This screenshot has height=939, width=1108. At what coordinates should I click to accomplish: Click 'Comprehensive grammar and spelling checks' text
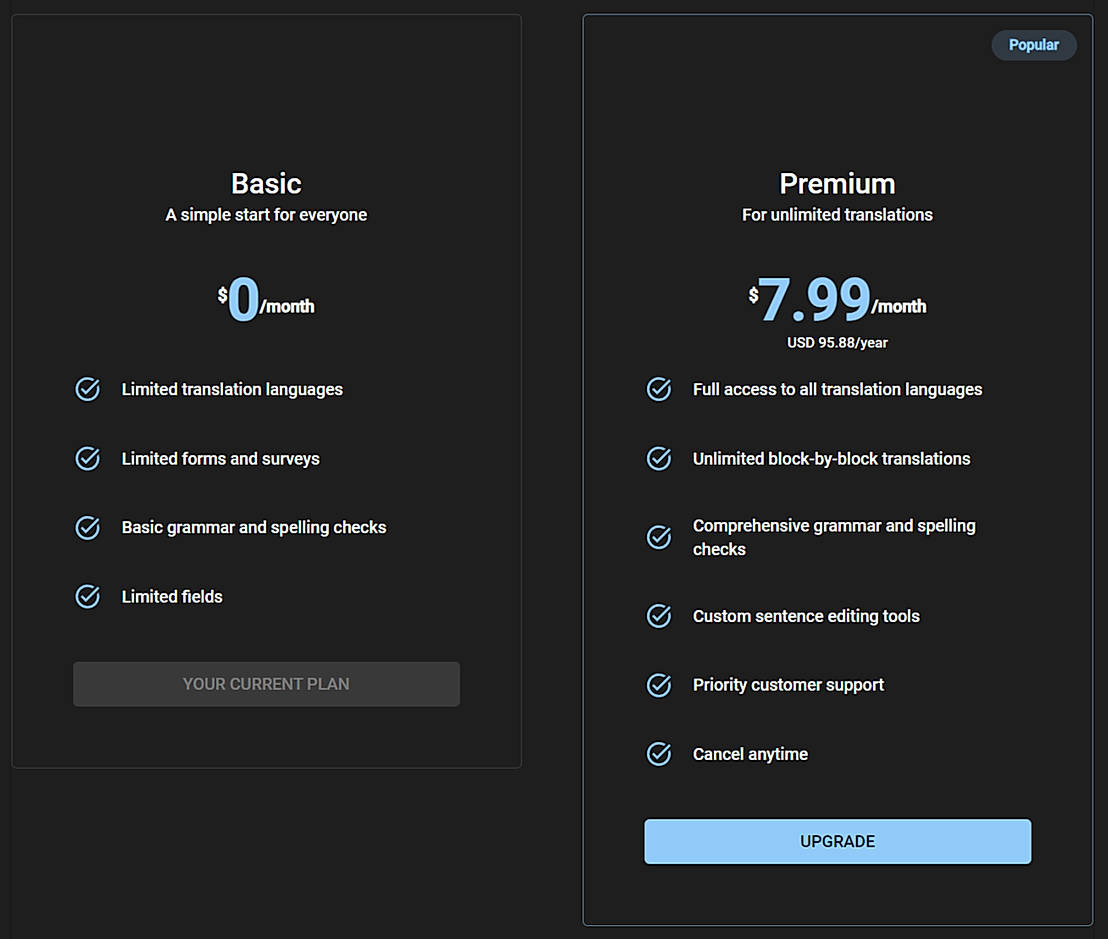(x=834, y=537)
